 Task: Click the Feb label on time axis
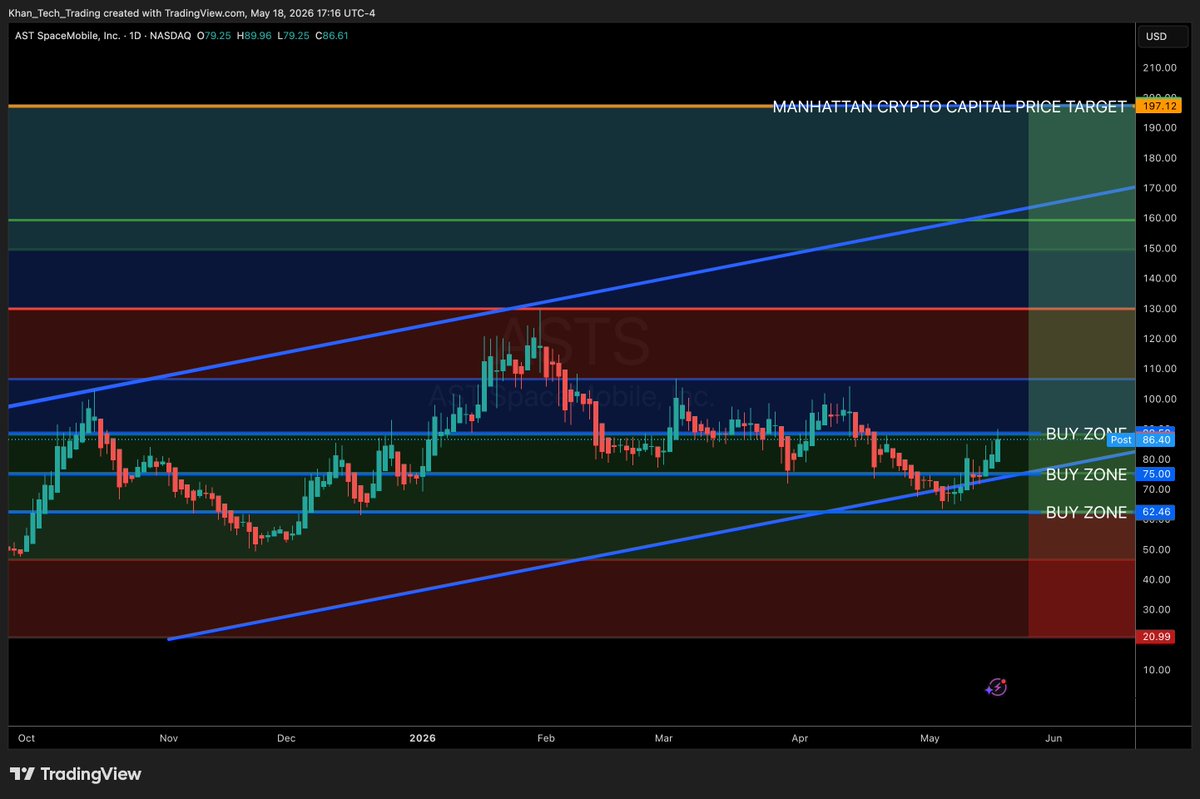click(546, 738)
